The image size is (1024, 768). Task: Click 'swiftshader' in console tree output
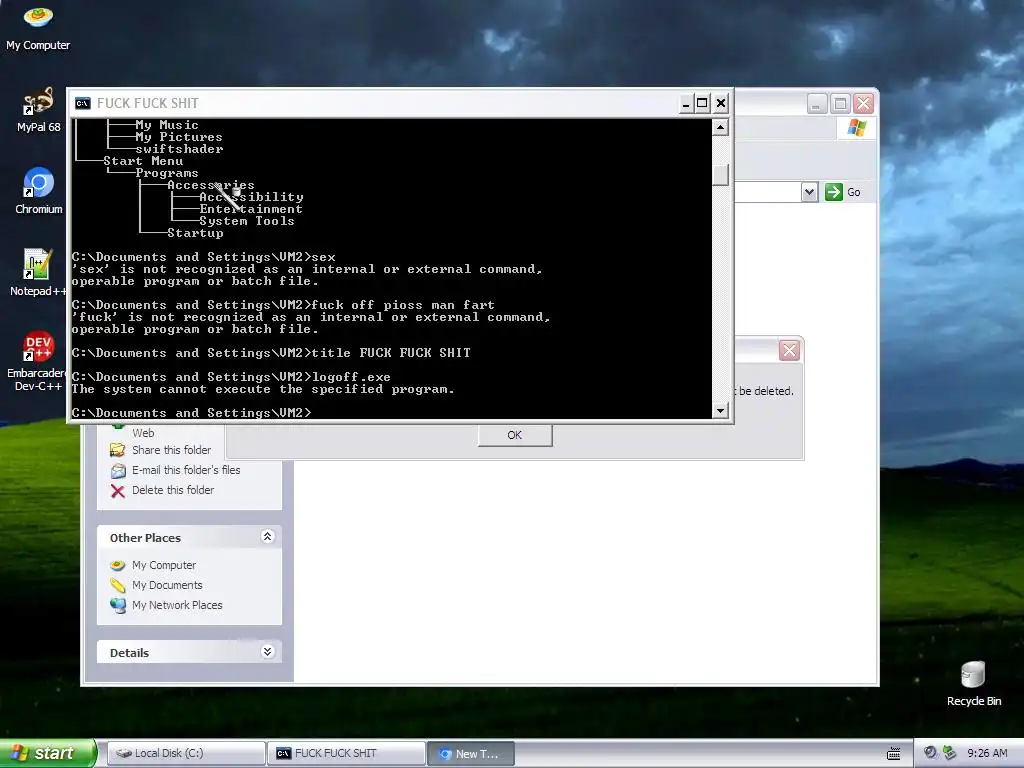pos(179,149)
